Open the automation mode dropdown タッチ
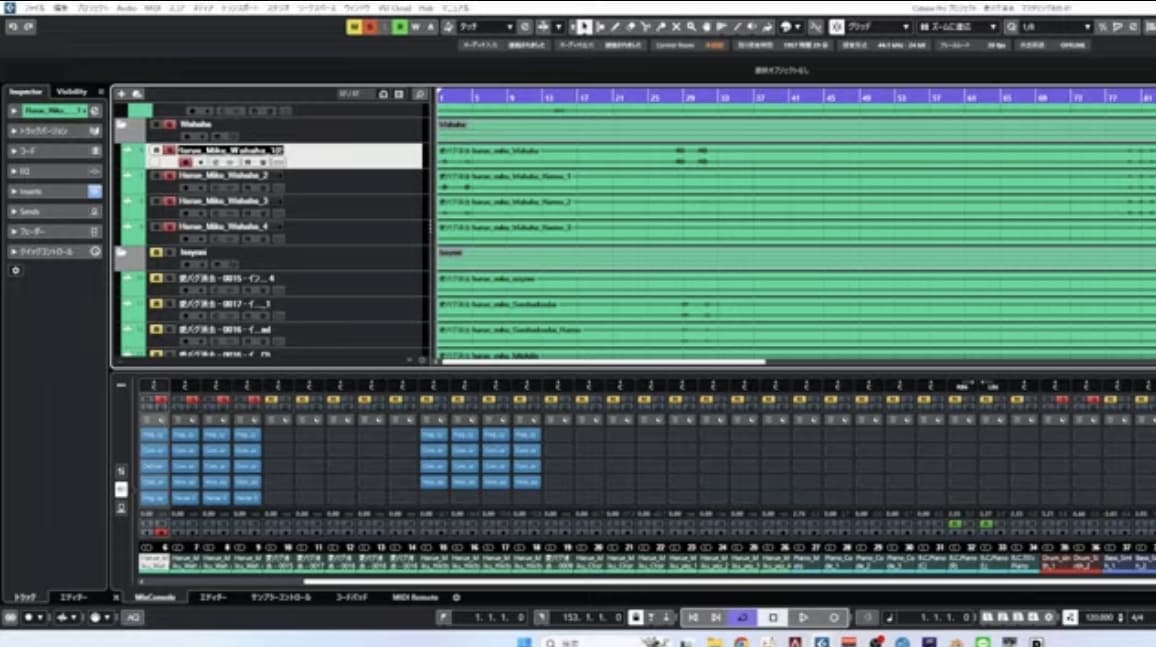This screenshot has width=1156, height=647. pyautogui.click(x=487, y=27)
